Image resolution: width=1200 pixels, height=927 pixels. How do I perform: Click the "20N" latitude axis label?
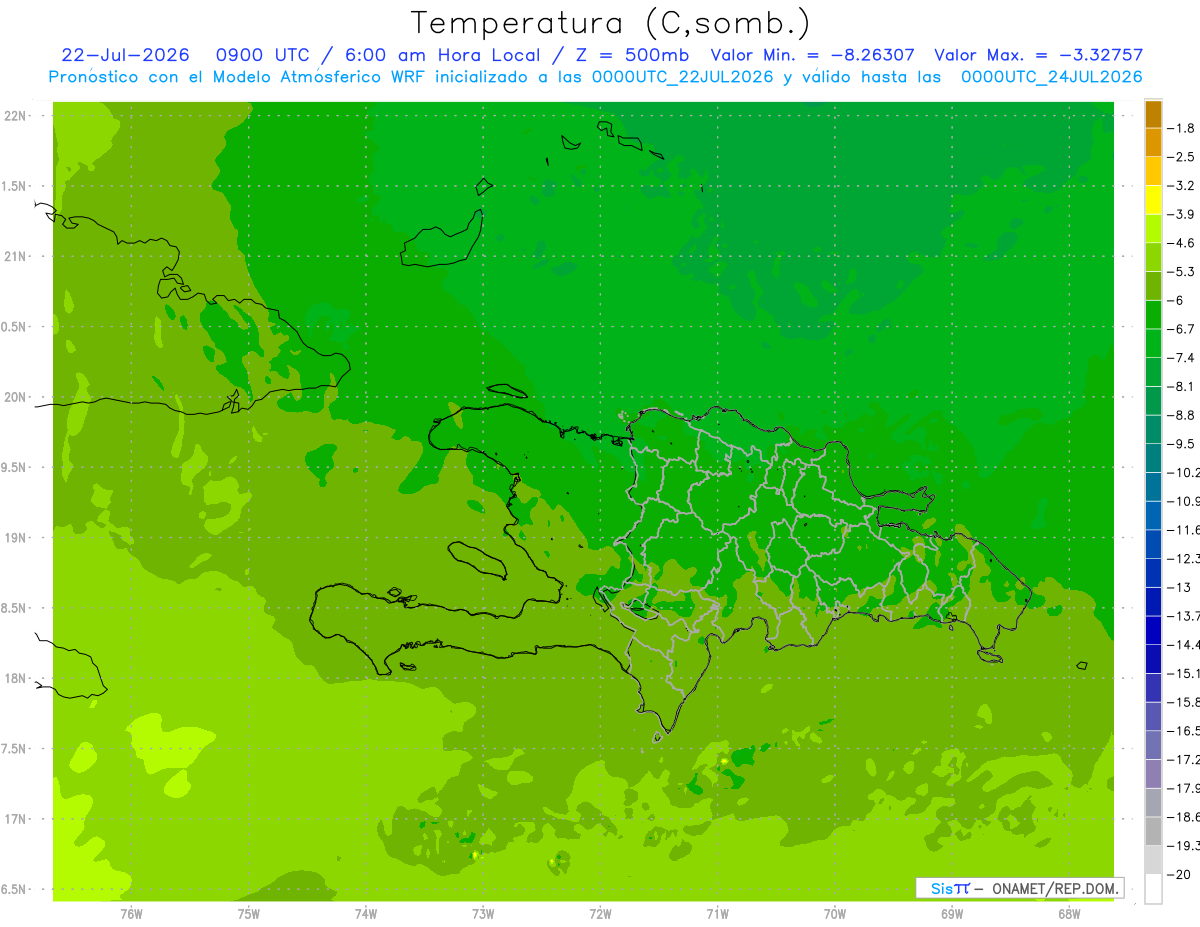pyautogui.click(x=15, y=397)
